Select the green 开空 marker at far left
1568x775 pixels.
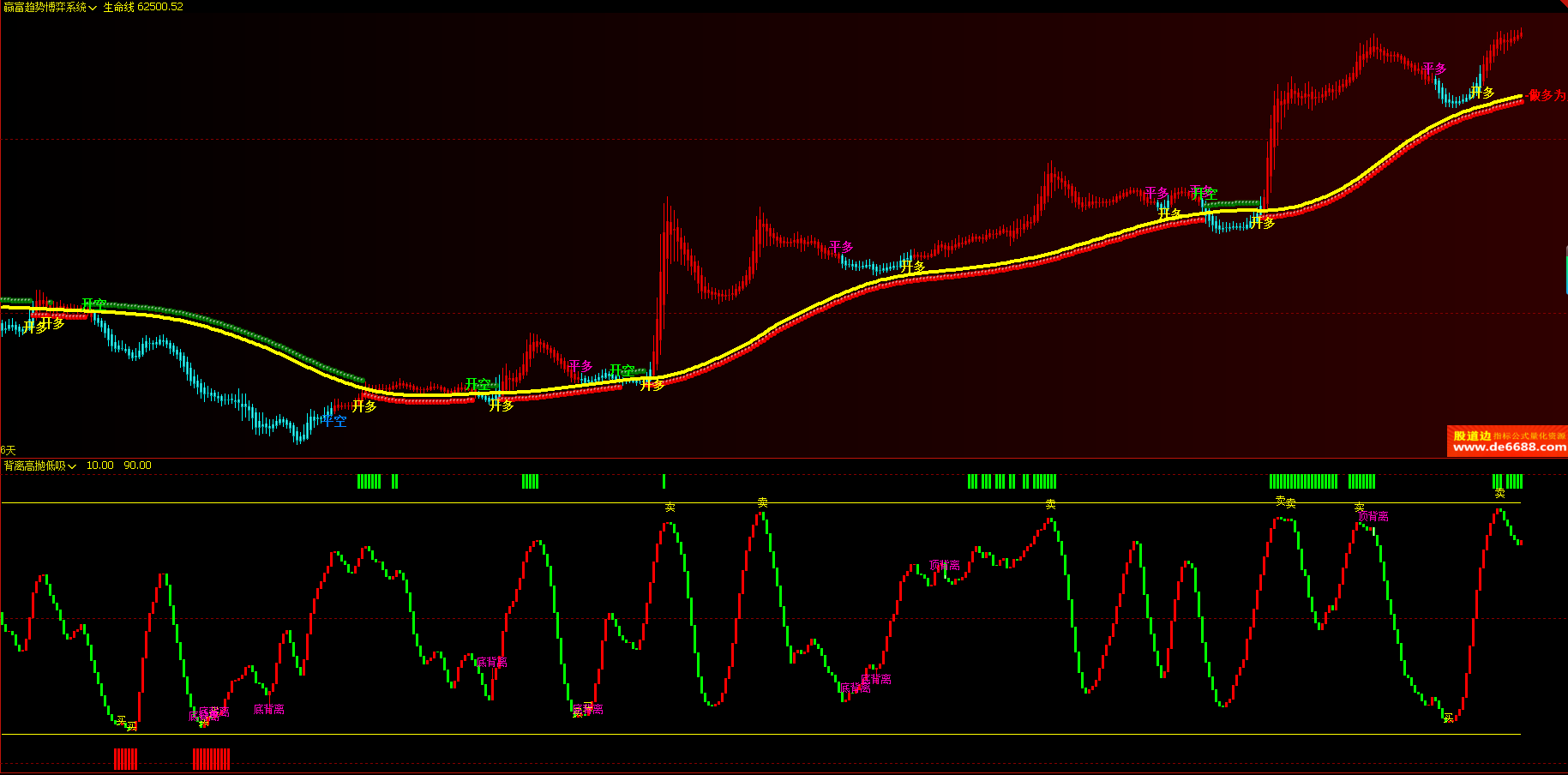(x=93, y=304)
